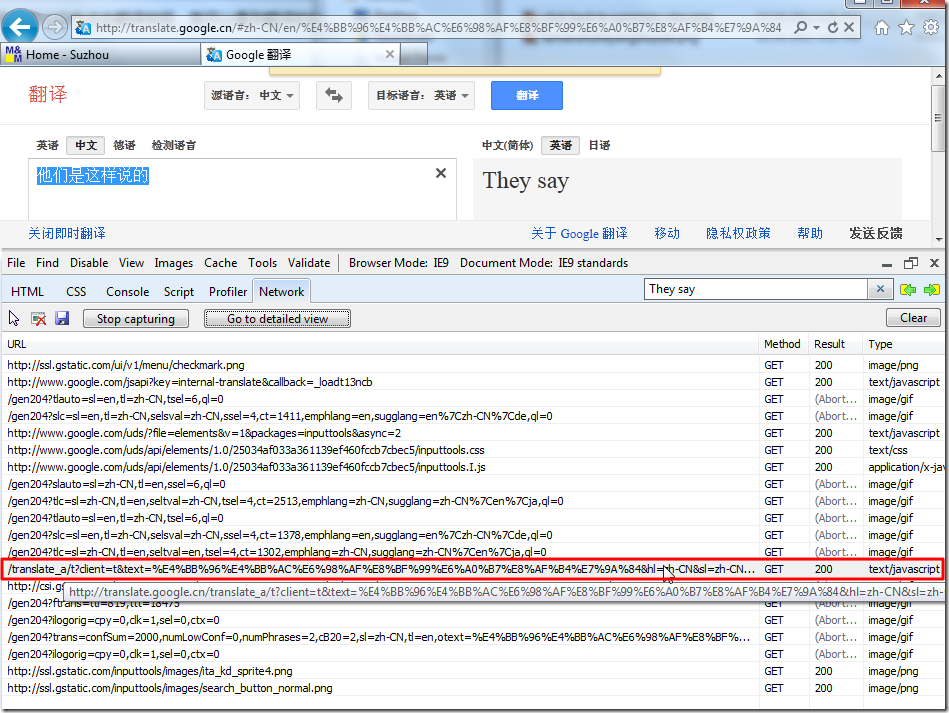This screenshot has width=949, height=713.
Task: Swap source and target languages icon
Action: click(334, 96)
